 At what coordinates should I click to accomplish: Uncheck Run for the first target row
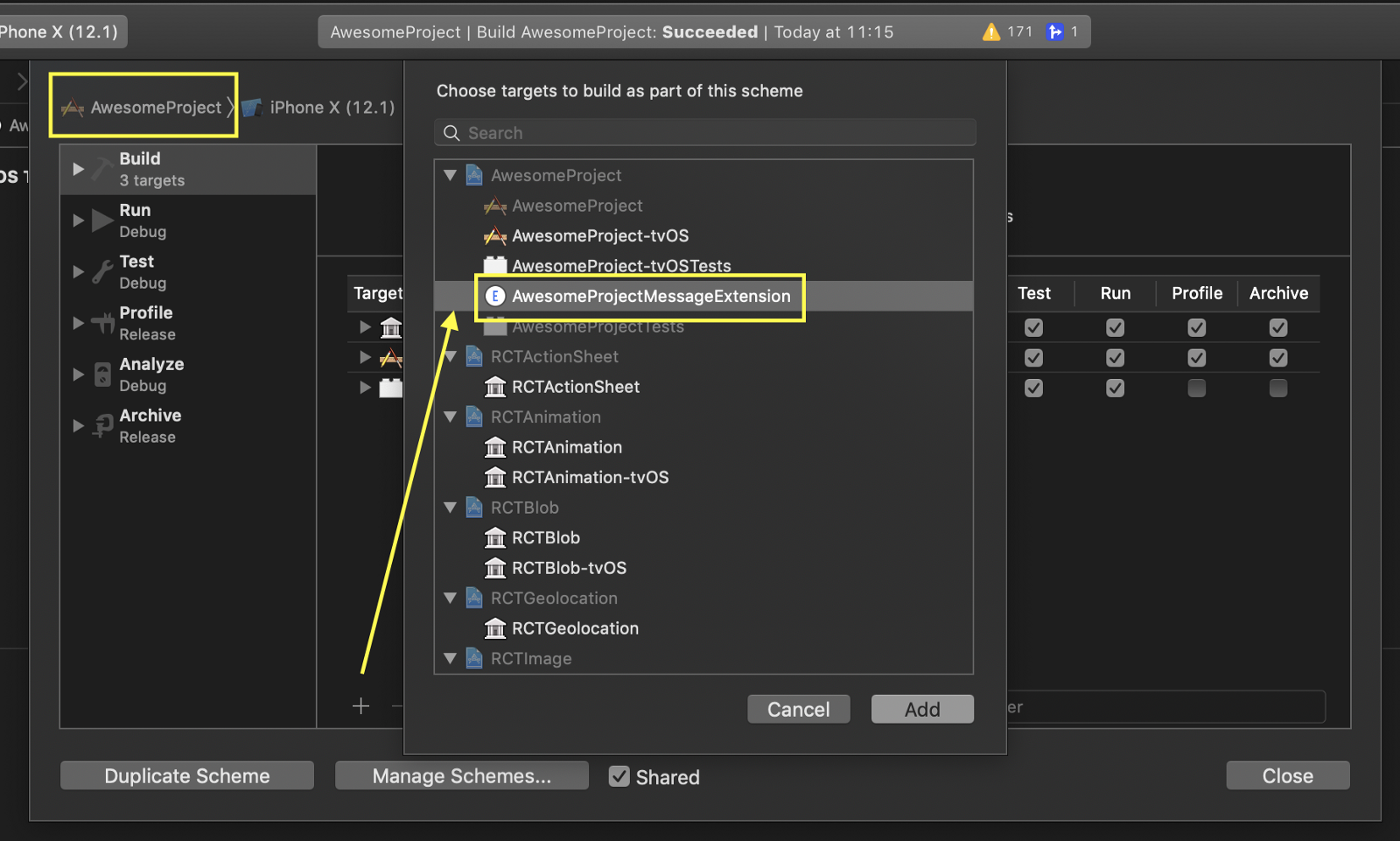(1115, 327)
